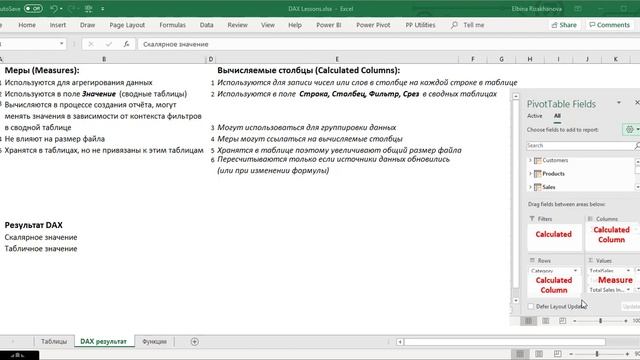The width and height of the screenshot is (640, 360).
Task: Switch to the Функции sheet tab
Action: coord(154,342)
